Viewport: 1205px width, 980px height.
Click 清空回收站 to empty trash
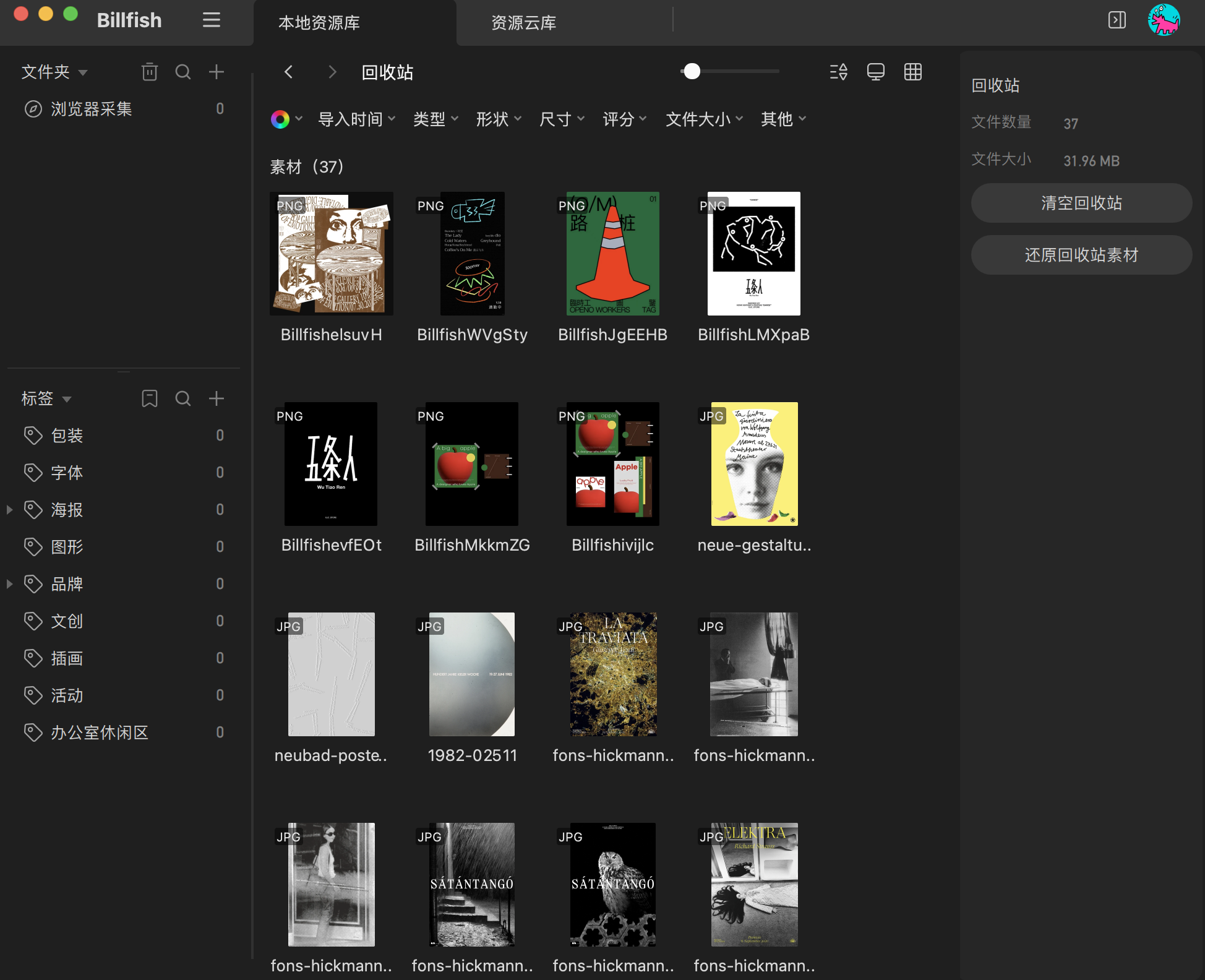tap(1081, 203)
